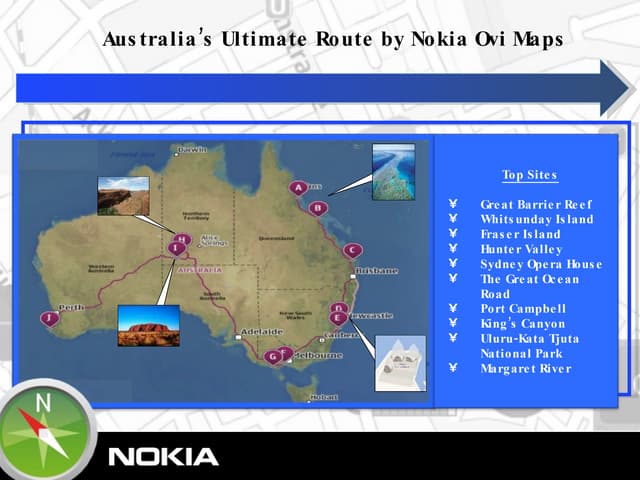Click map marker H in Northern Territory
The width and height of the screenshot is (640, 480).
pyautogui.click(x=183, y=238)
